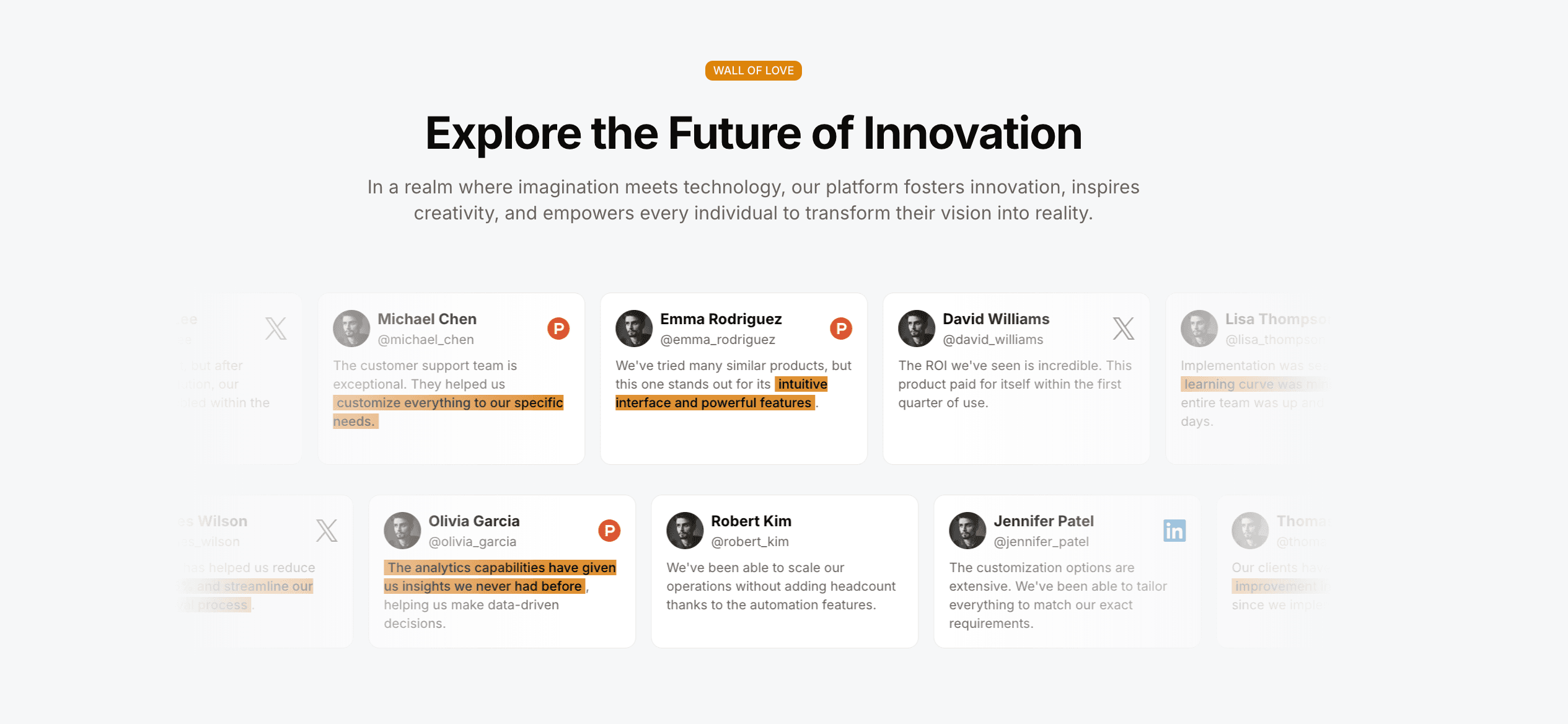This screenshot has height=724, width=1568.
Task: Click Product Hunt icon on Emma Rodriguez's card
Action: (841, 329)
